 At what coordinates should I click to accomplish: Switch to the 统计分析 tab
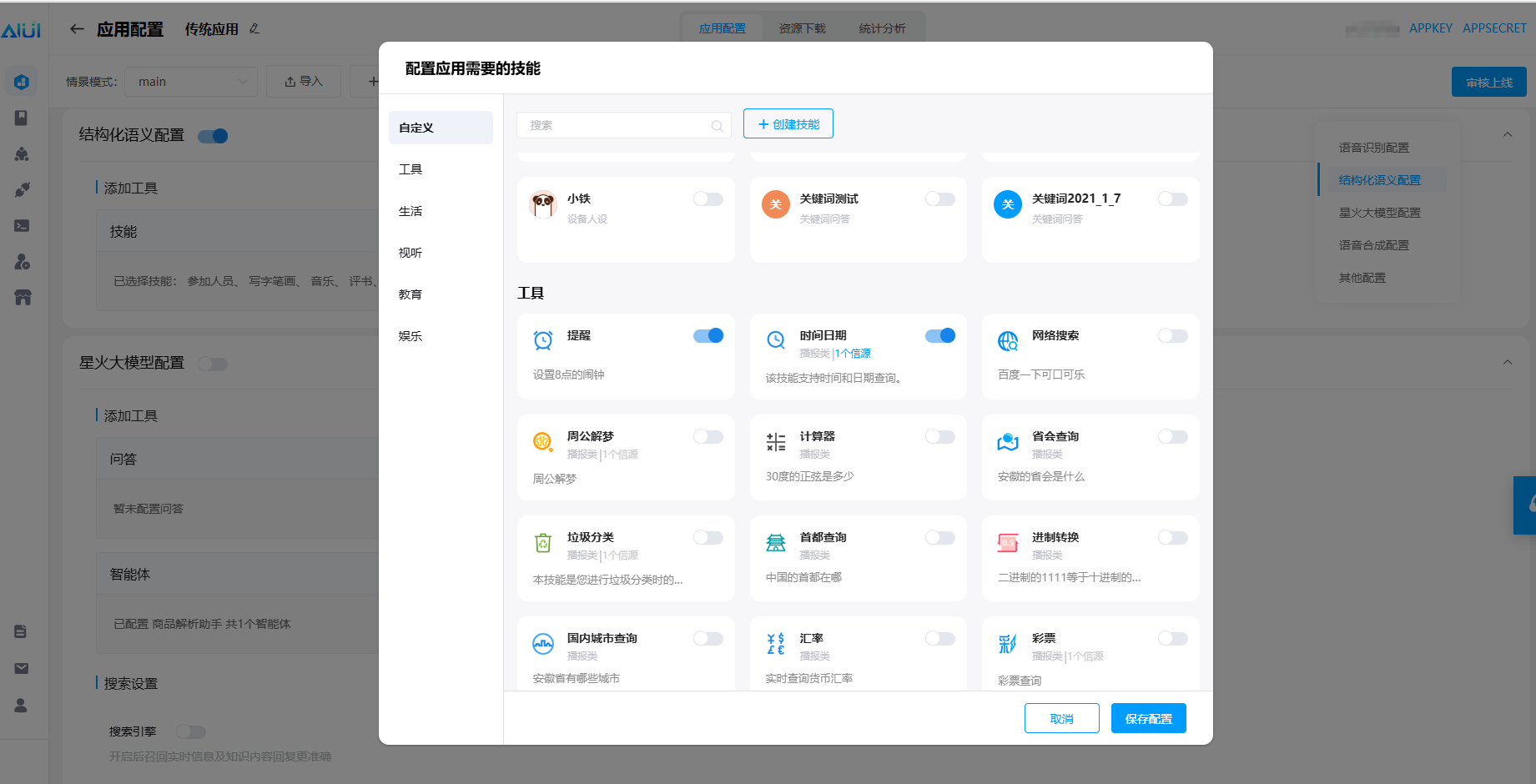click(x=882, y=28)
